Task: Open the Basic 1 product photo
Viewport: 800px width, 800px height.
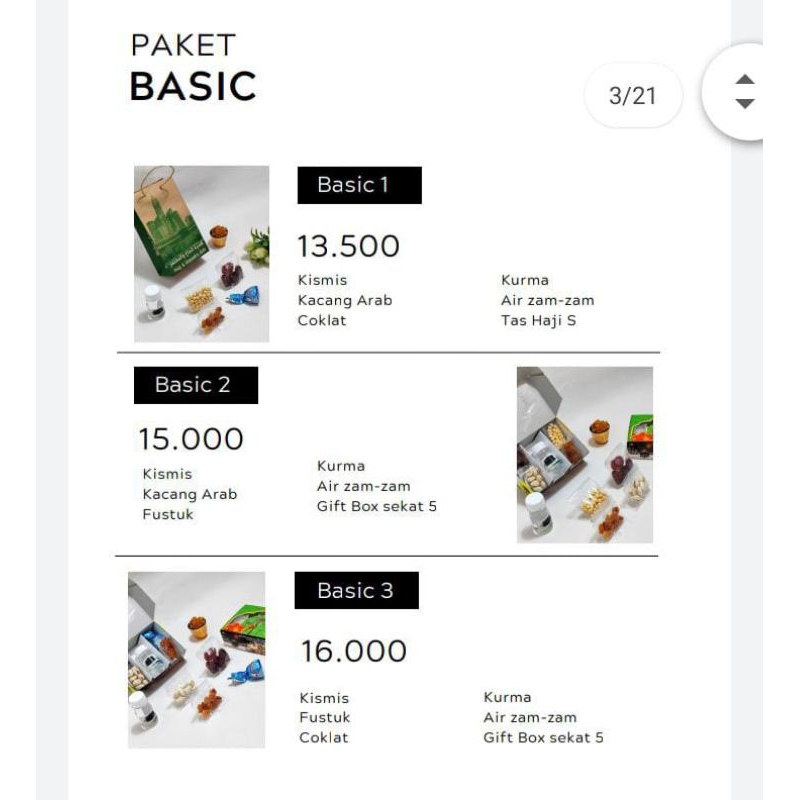Action: 202,254
